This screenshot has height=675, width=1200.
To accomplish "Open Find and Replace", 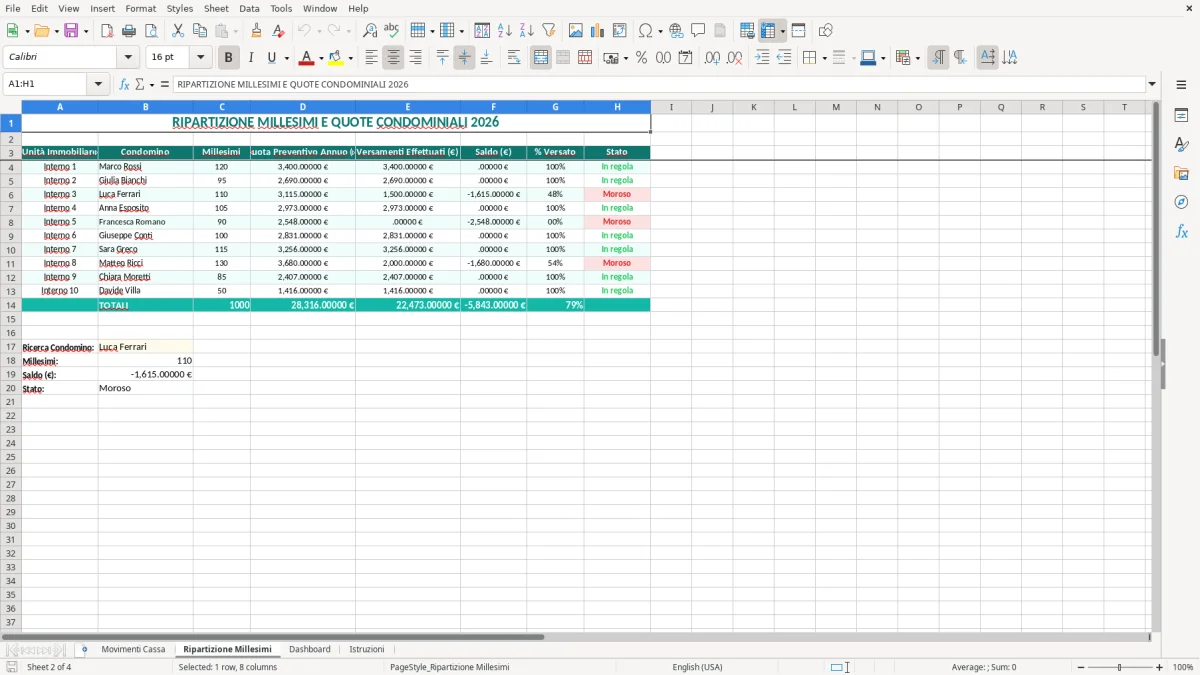I will [x=370, y=31].
